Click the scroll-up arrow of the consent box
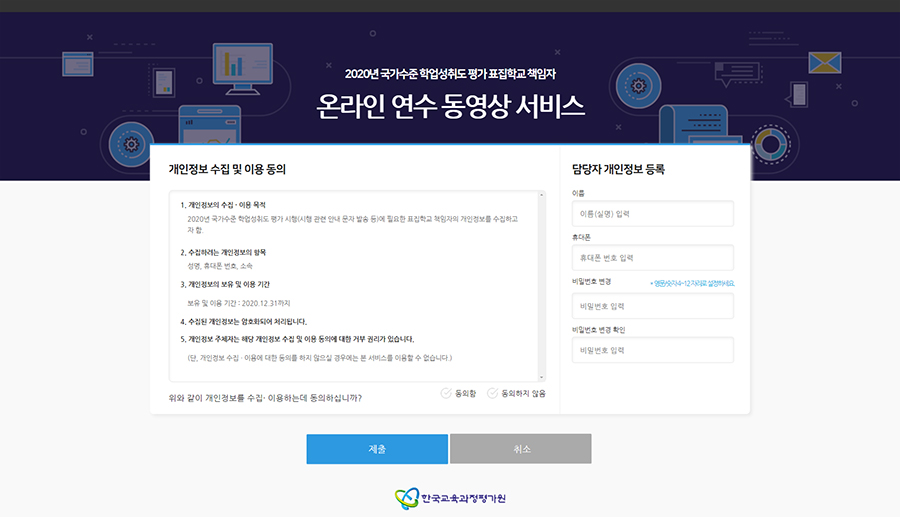This screenshot has width=900, height=517. [541, 196]
